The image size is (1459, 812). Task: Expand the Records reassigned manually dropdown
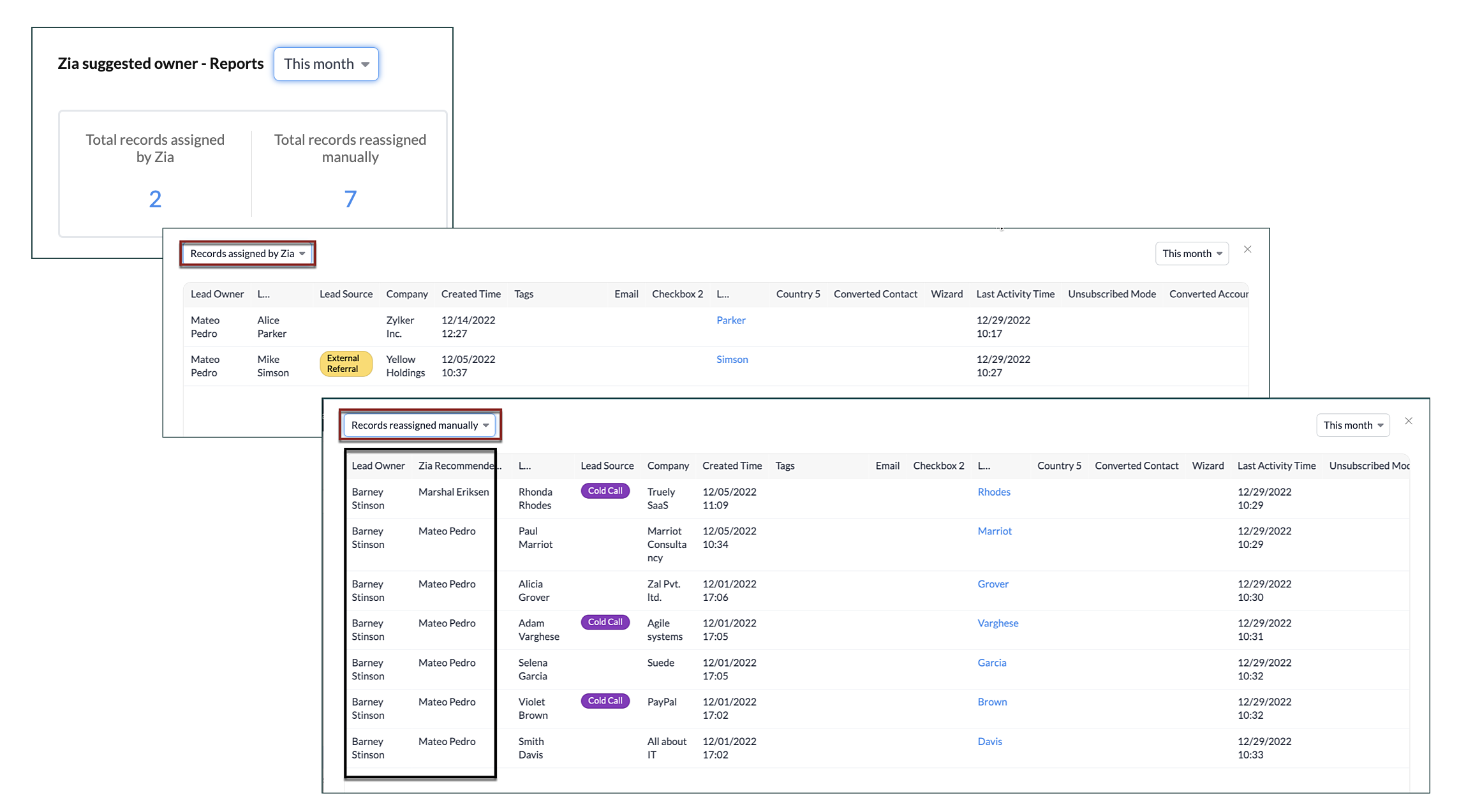point(419,425)
